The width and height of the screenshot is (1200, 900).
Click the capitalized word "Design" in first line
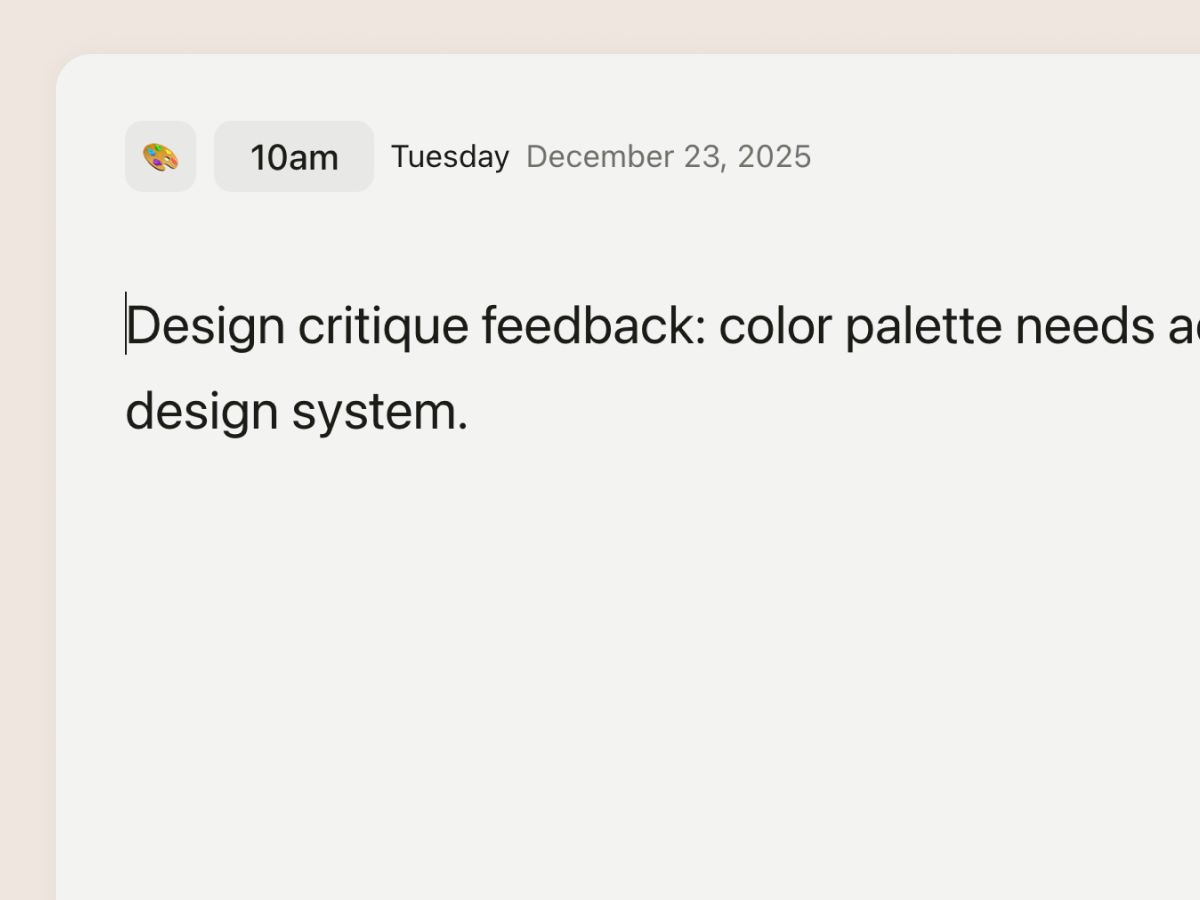click(206, 326)
